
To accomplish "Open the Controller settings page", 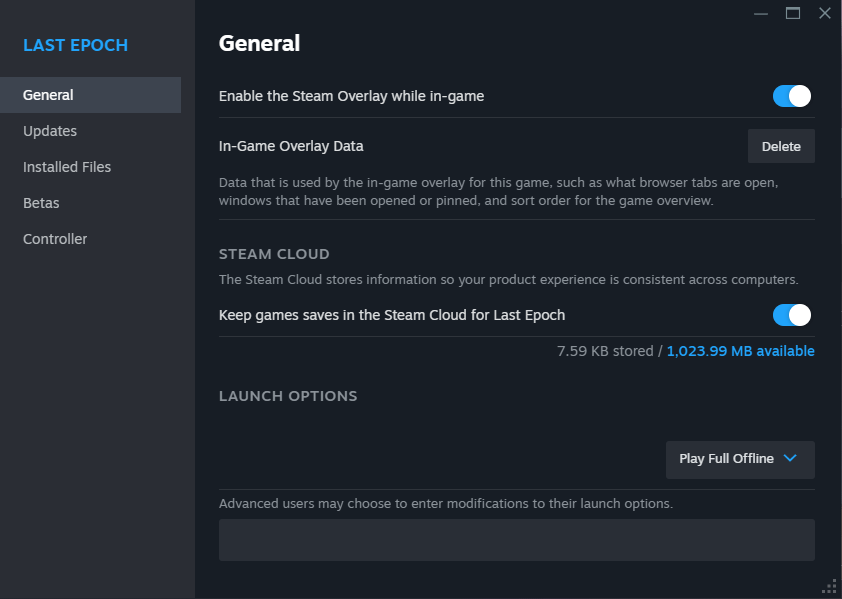I will tap(55, 238).
